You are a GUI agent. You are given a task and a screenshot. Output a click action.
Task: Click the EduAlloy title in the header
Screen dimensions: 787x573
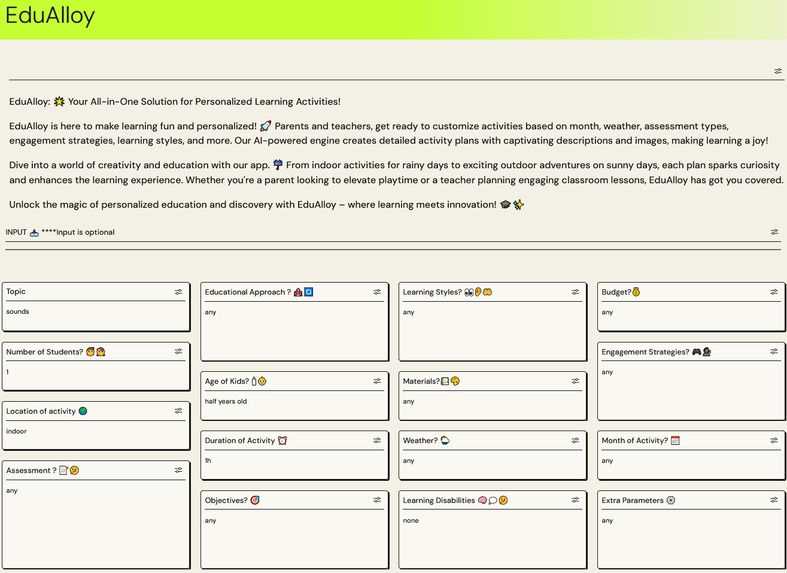pyautogui.click(x=50, y=16)
